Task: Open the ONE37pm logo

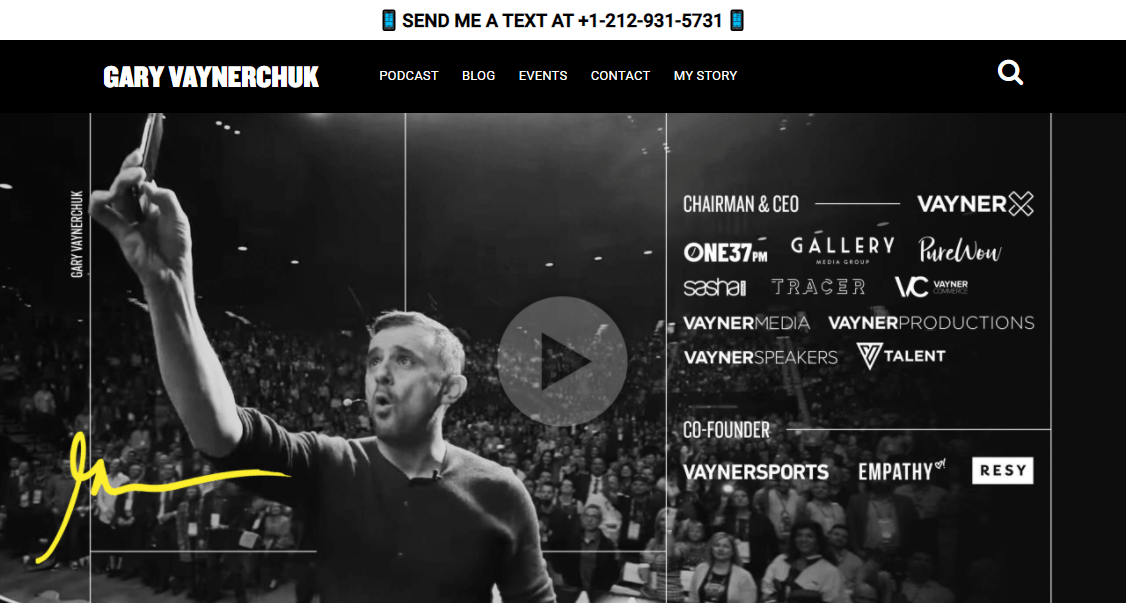Action: point(725,252)
